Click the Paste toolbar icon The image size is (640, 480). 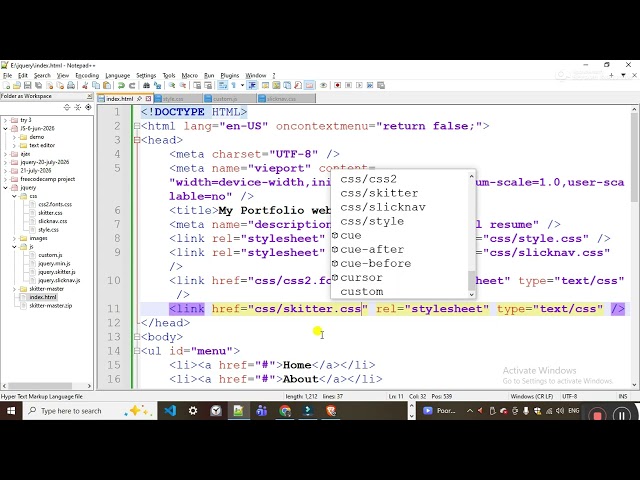(x=107, y=85)
